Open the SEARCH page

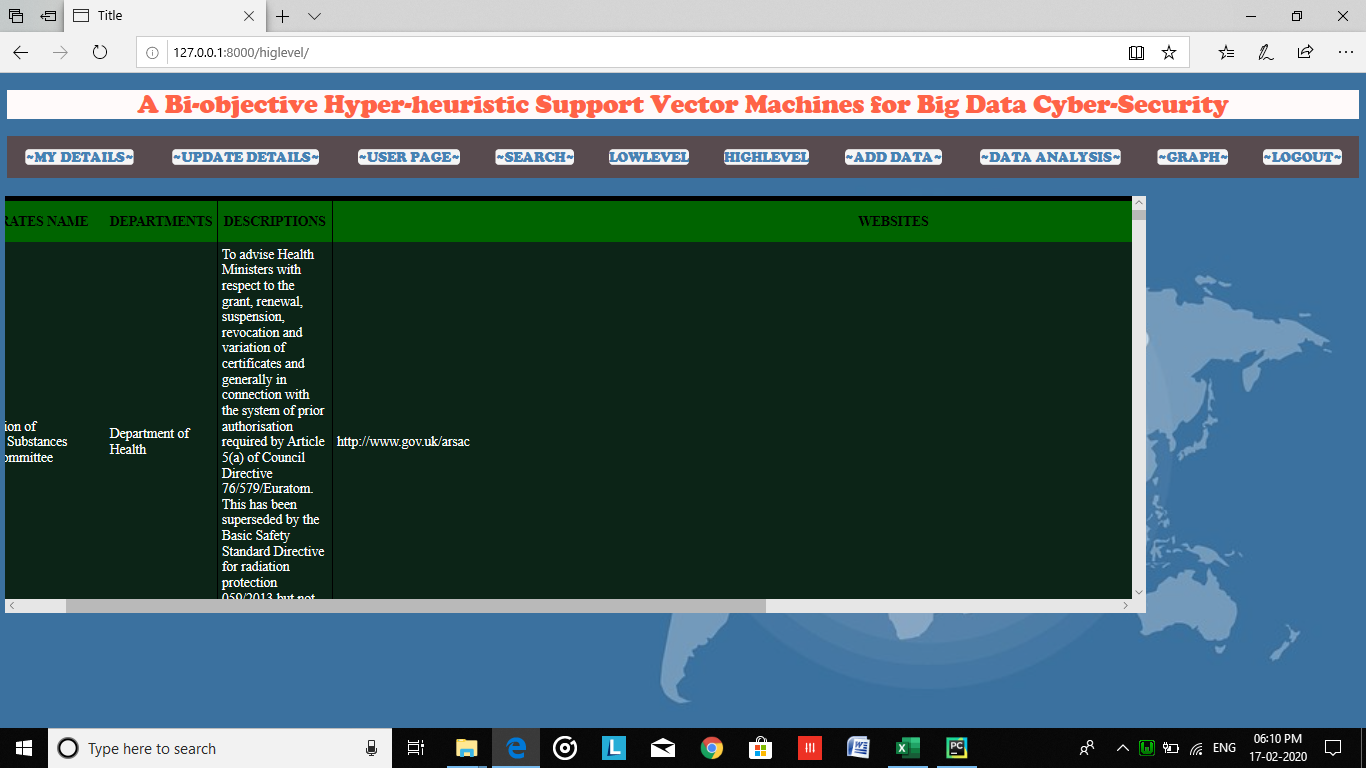point(535,157)
